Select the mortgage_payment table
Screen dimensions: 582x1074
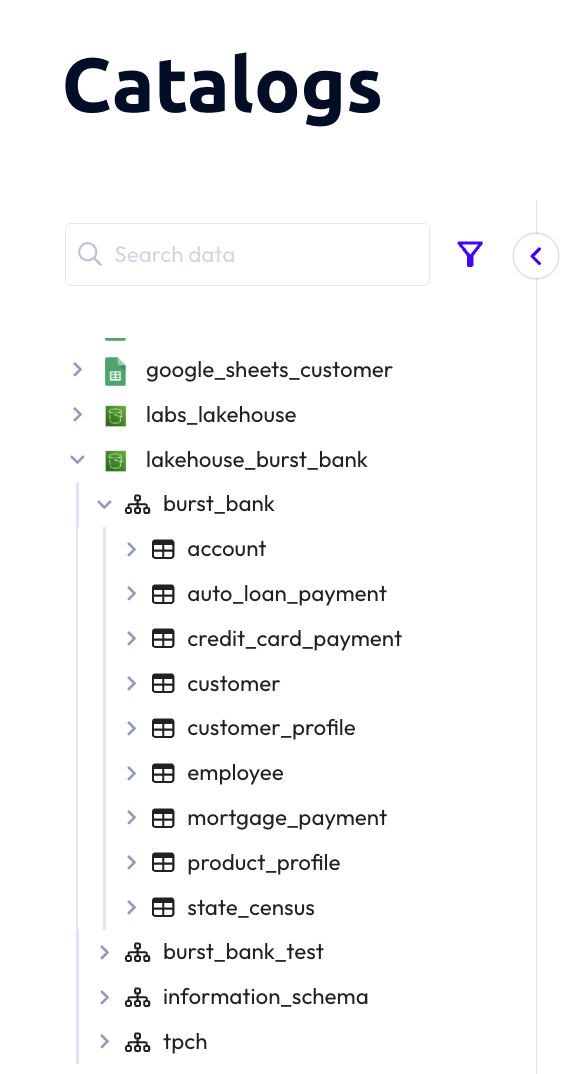286,817
